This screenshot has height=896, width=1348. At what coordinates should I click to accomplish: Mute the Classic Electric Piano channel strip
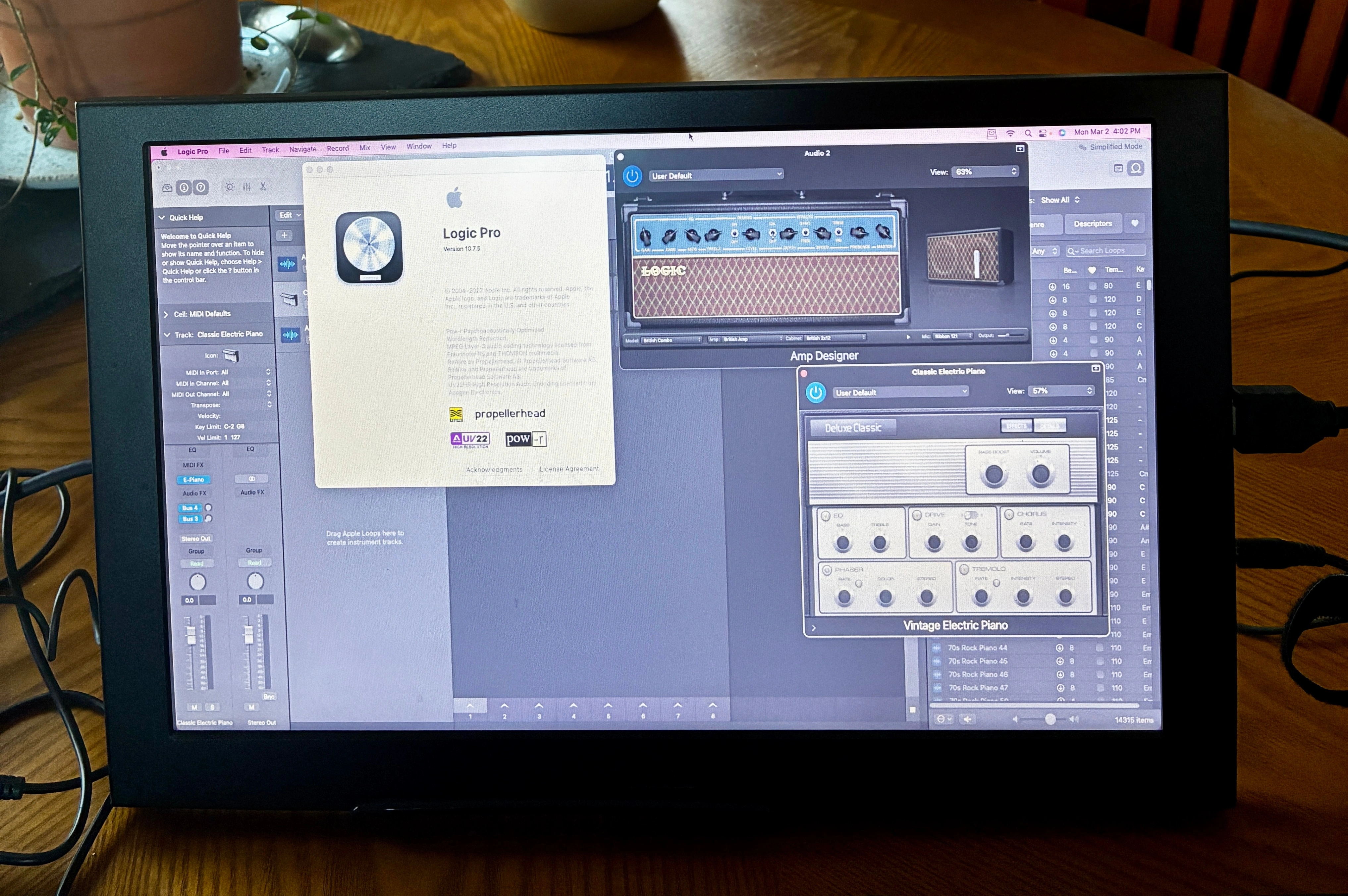point(194,708)
